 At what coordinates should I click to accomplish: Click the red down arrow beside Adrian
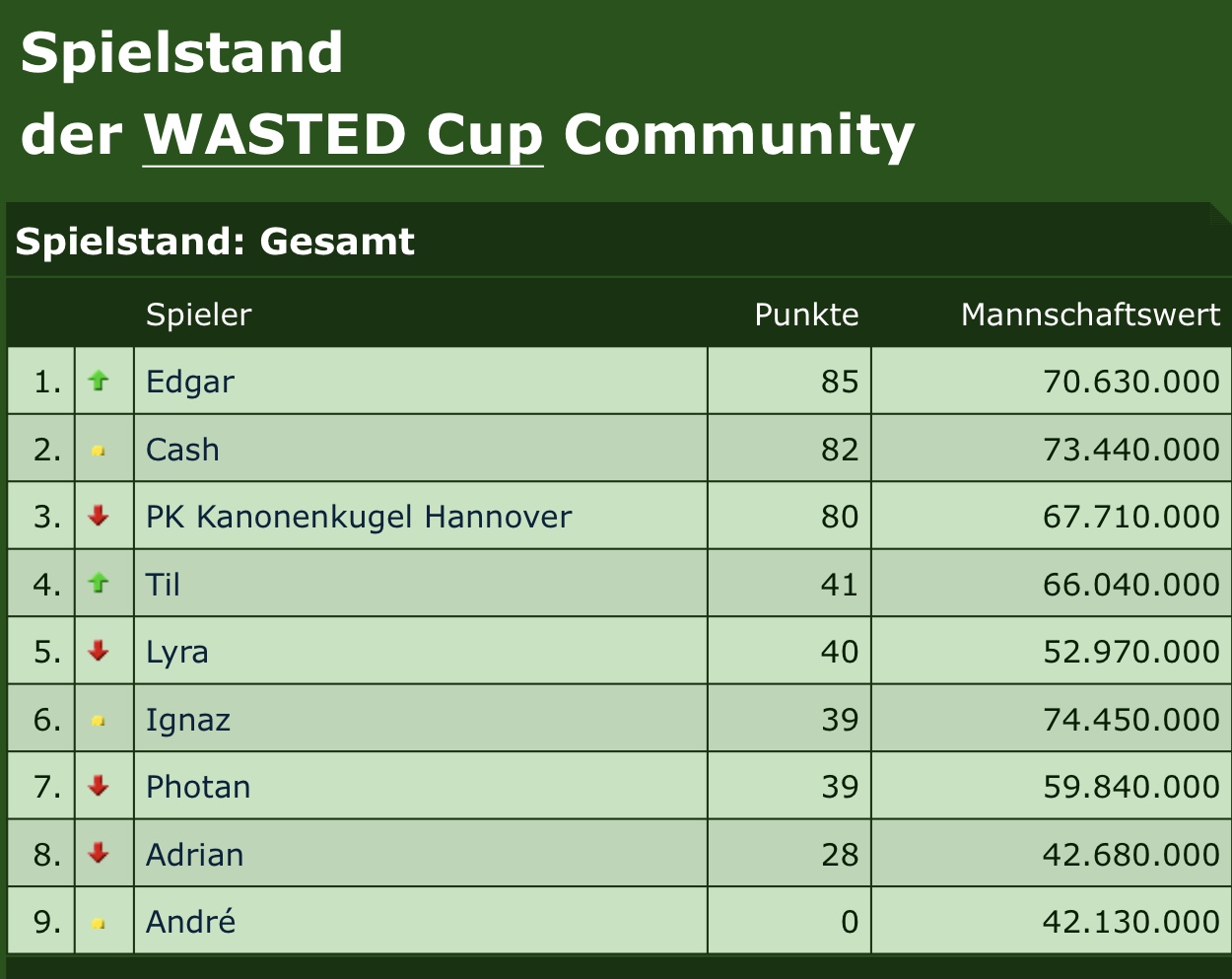(x=99, y=853)
